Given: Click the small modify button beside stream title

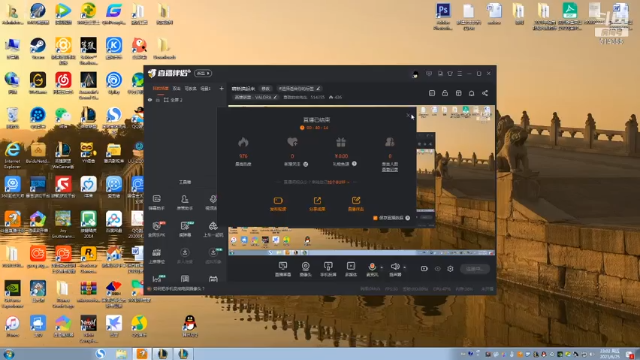Looking at the screenshot, I should (x=266, y=89).
